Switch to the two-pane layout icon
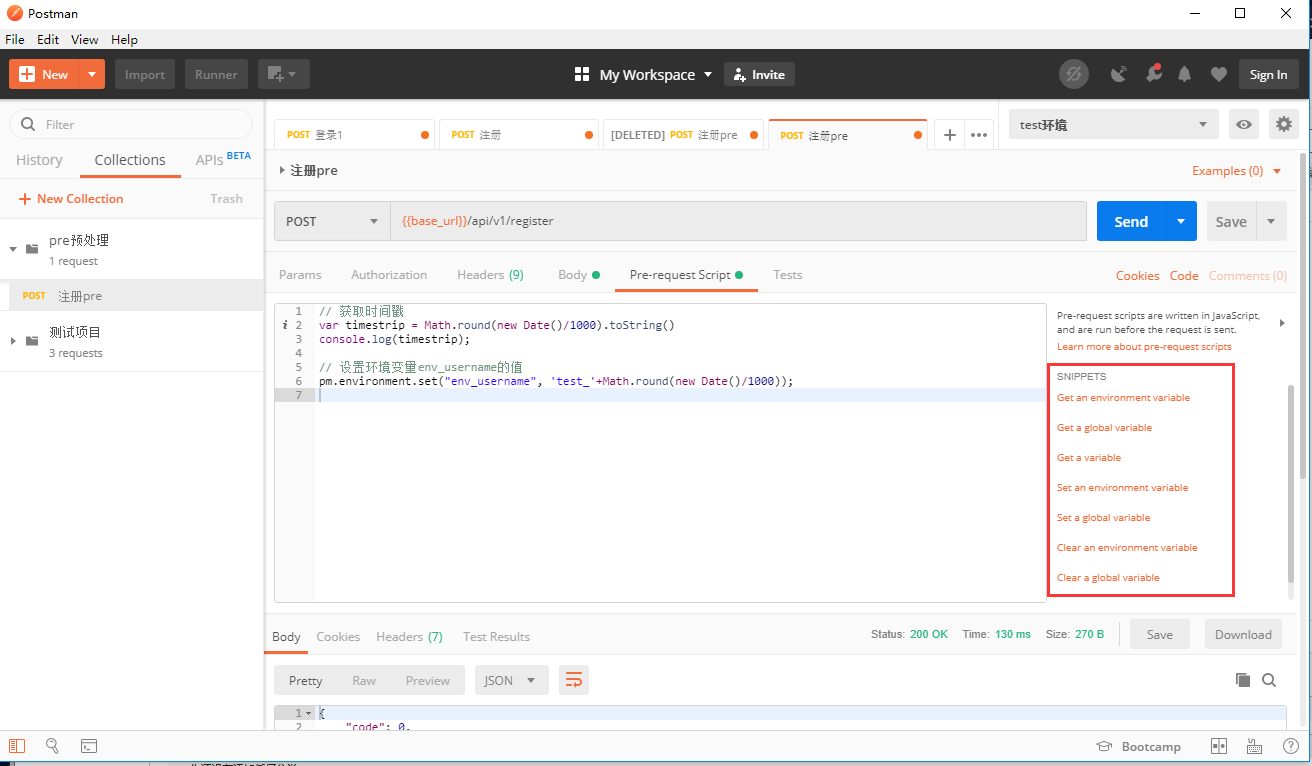Viewport: 1312px width, 766px height. click(x=1219, y=746)
